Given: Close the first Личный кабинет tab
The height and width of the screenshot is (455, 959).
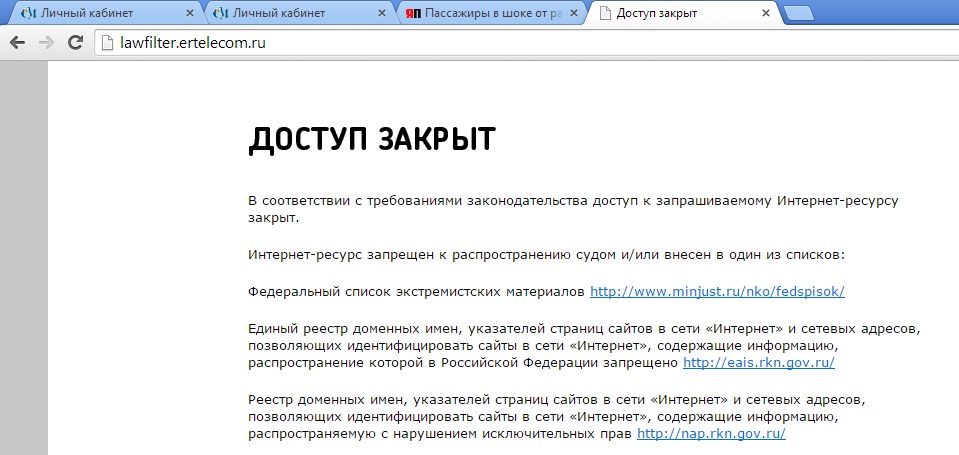Looking at the screenshot, I should pos(190,13).
